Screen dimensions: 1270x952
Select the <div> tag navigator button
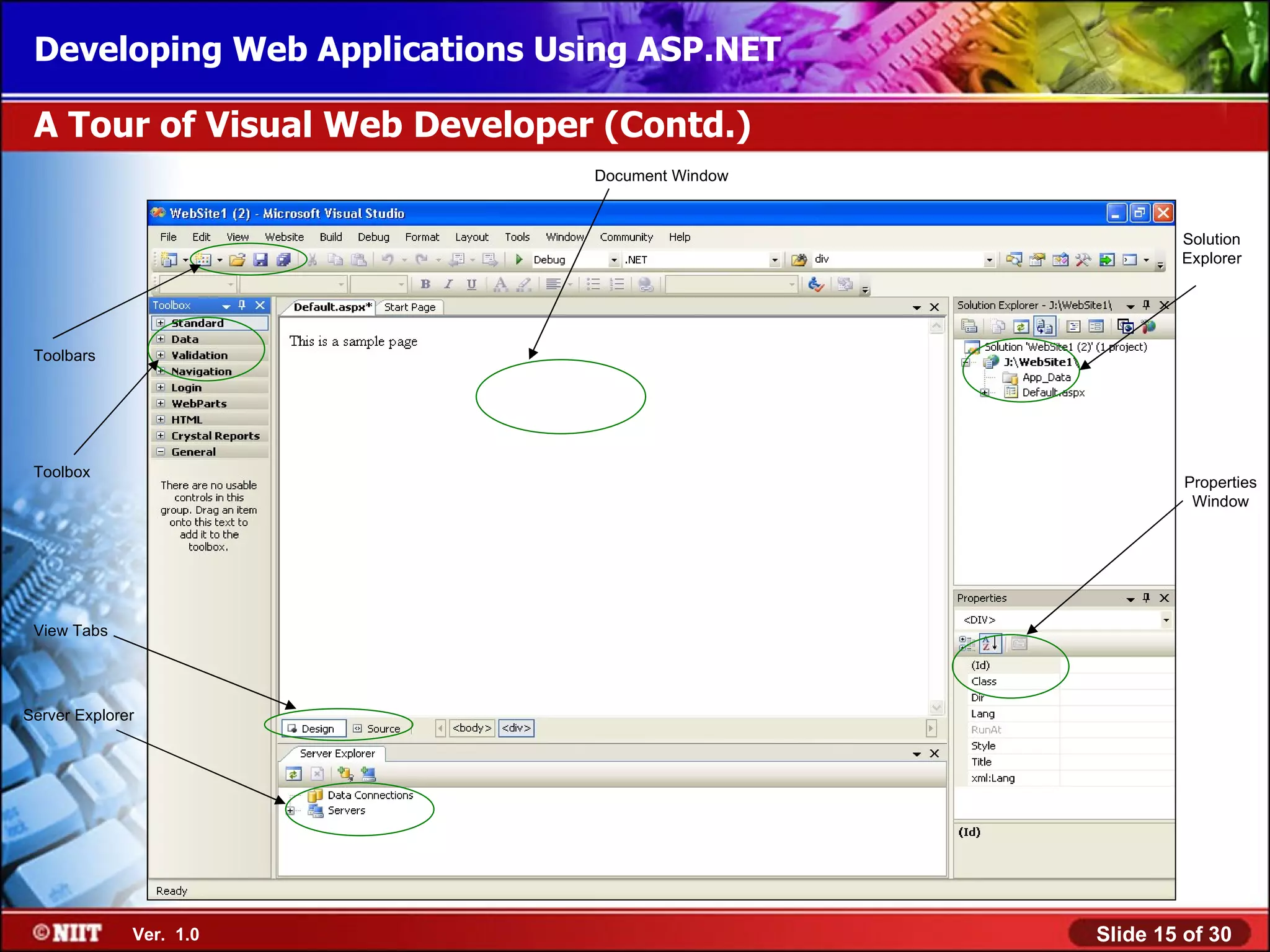(x=516, y=728)
